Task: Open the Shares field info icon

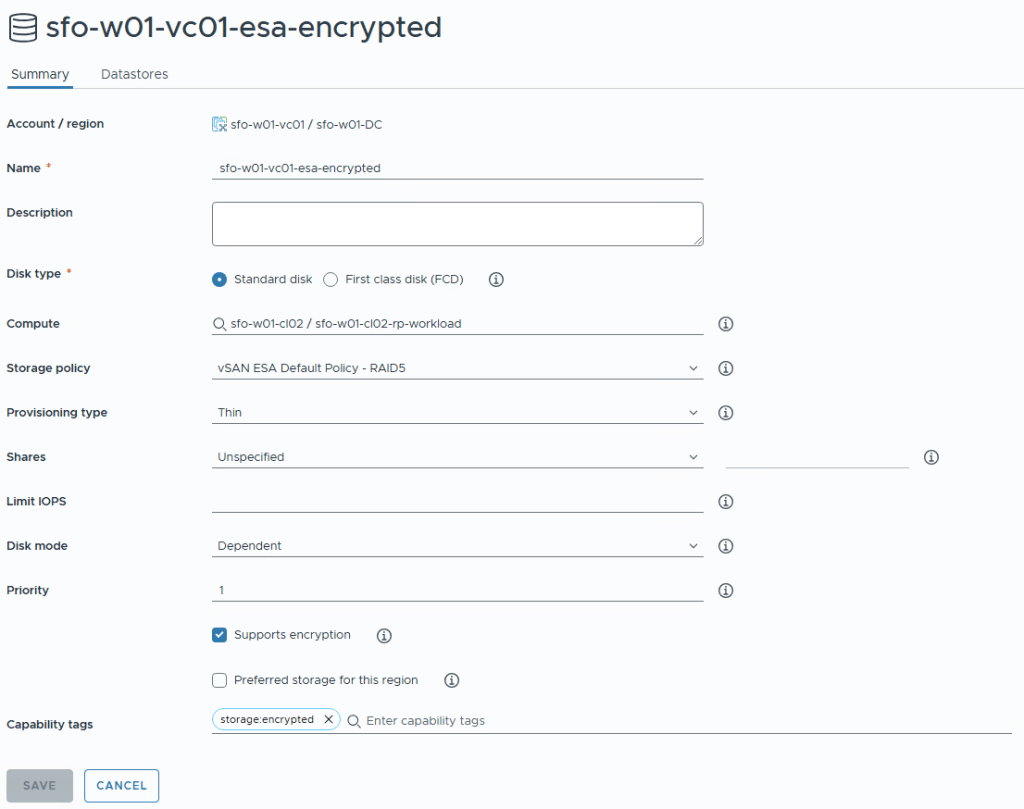Action: click(x=931, y=457)
